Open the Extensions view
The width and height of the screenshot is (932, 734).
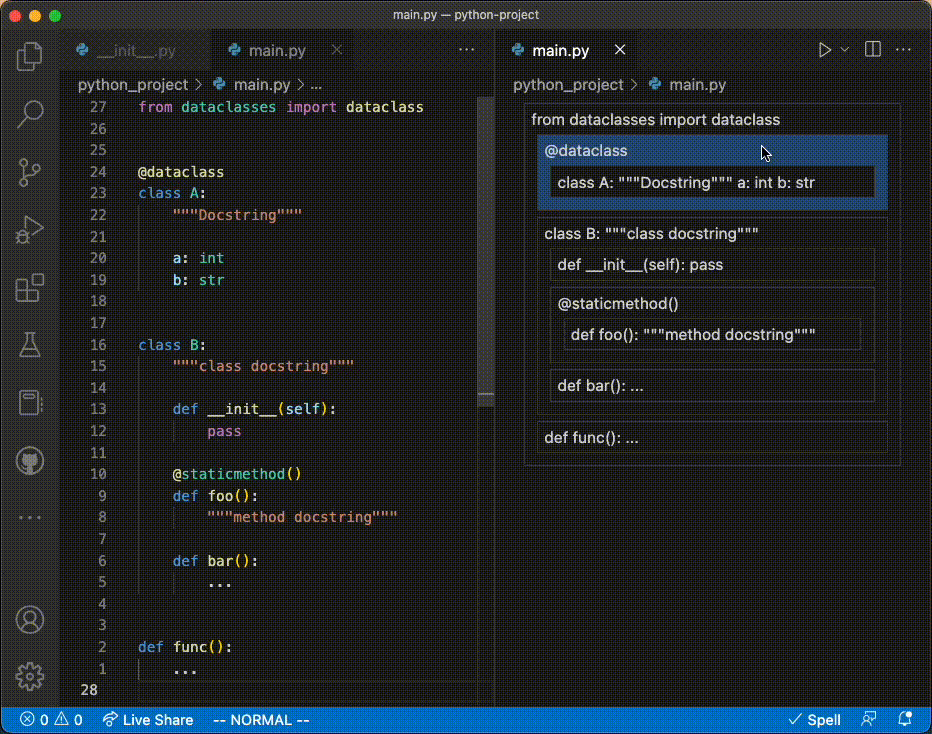(x=30, y=288)
